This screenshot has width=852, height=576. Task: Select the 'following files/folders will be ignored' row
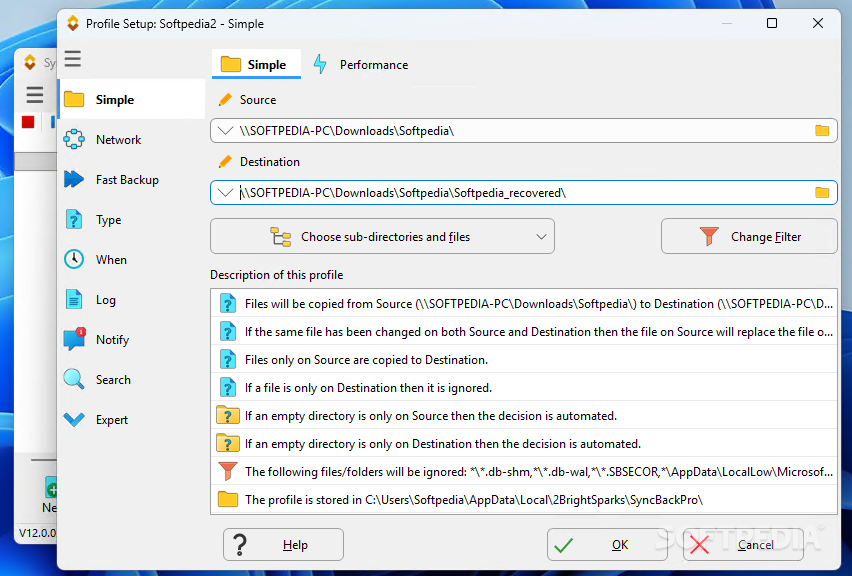tap(524, 472)
